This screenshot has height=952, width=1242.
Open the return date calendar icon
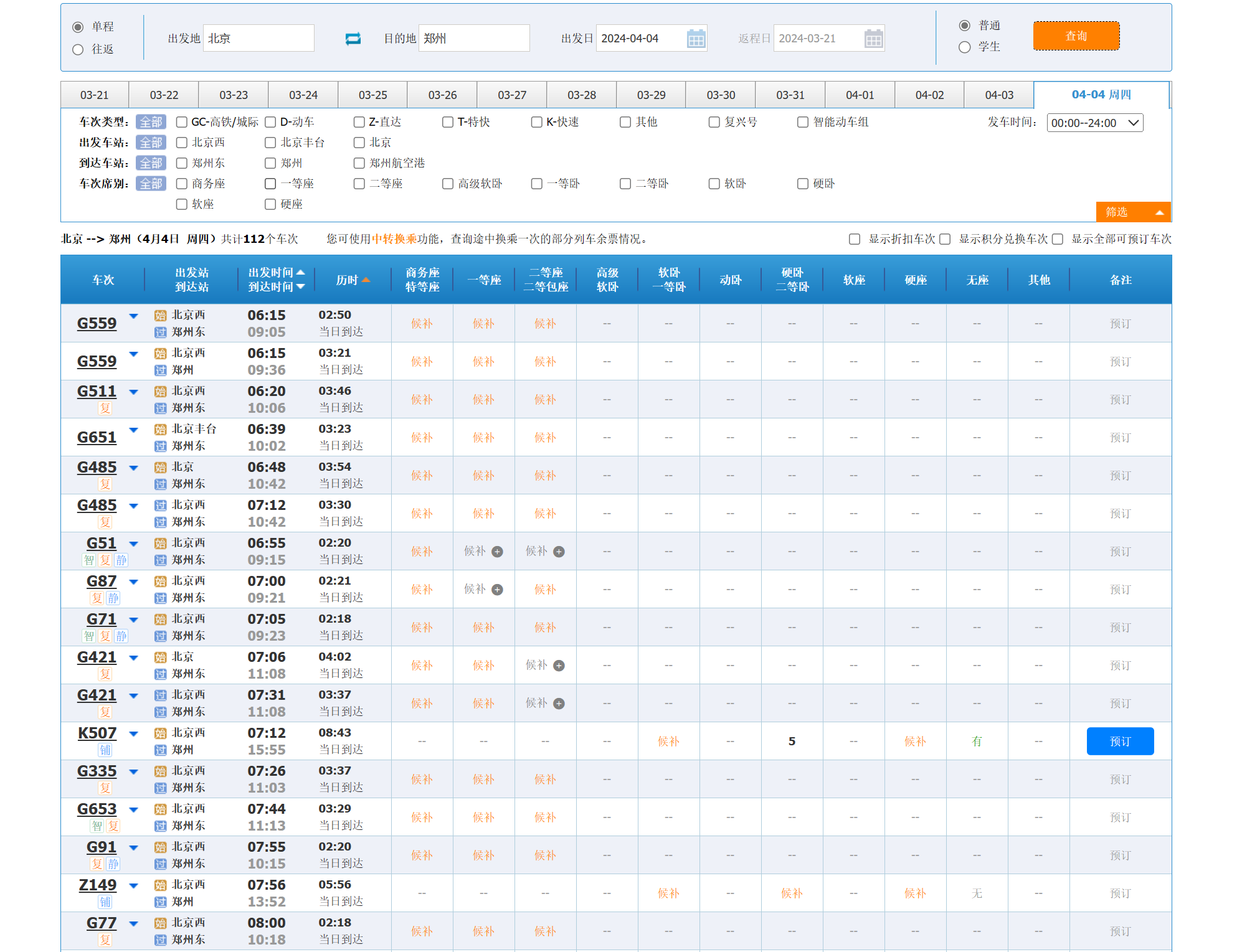[873, 39]
